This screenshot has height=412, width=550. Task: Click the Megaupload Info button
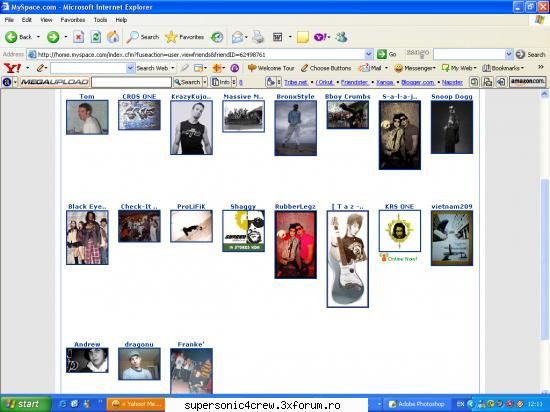click(221, 82)
